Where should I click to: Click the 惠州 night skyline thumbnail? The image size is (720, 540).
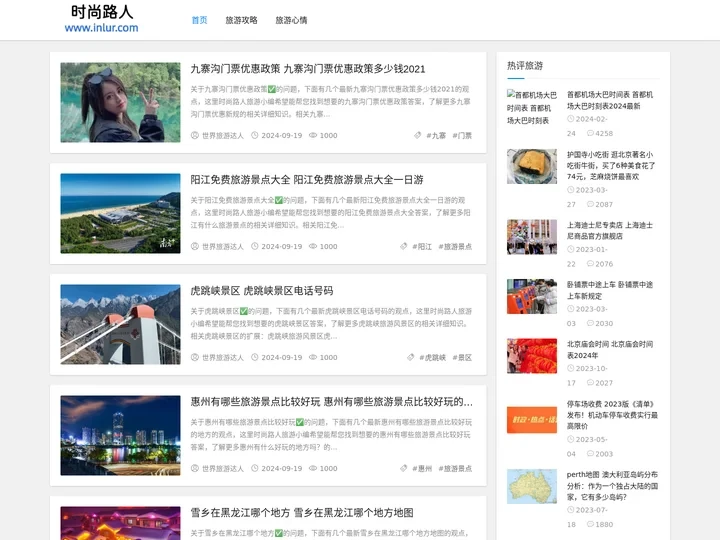coord(120,435)
